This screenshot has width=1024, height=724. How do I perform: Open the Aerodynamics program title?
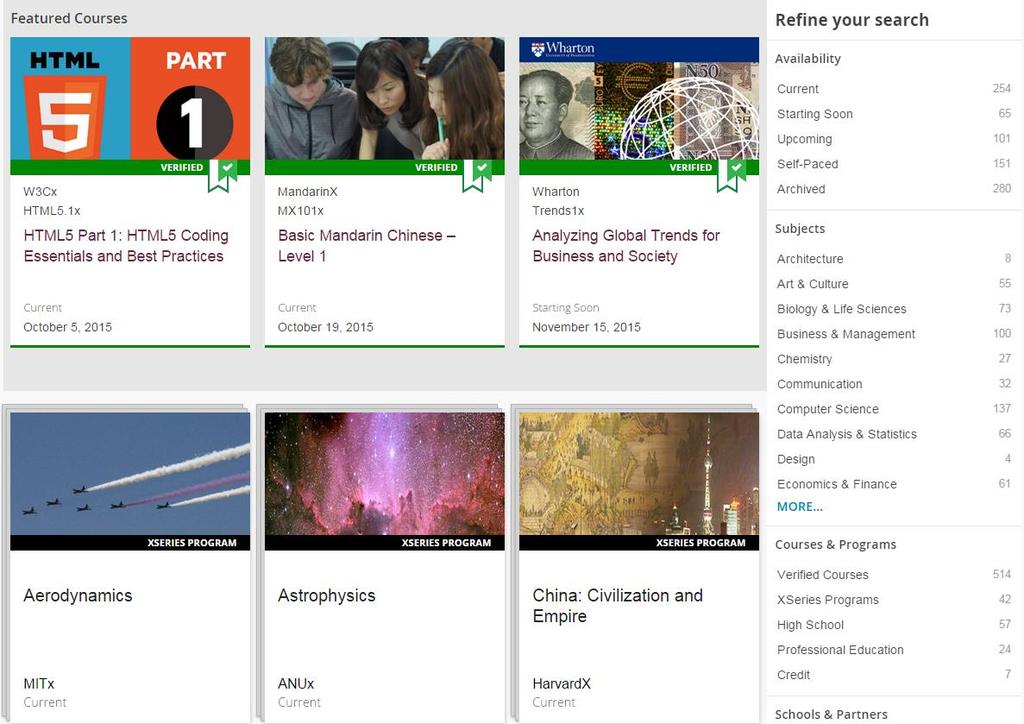(78, 595)
